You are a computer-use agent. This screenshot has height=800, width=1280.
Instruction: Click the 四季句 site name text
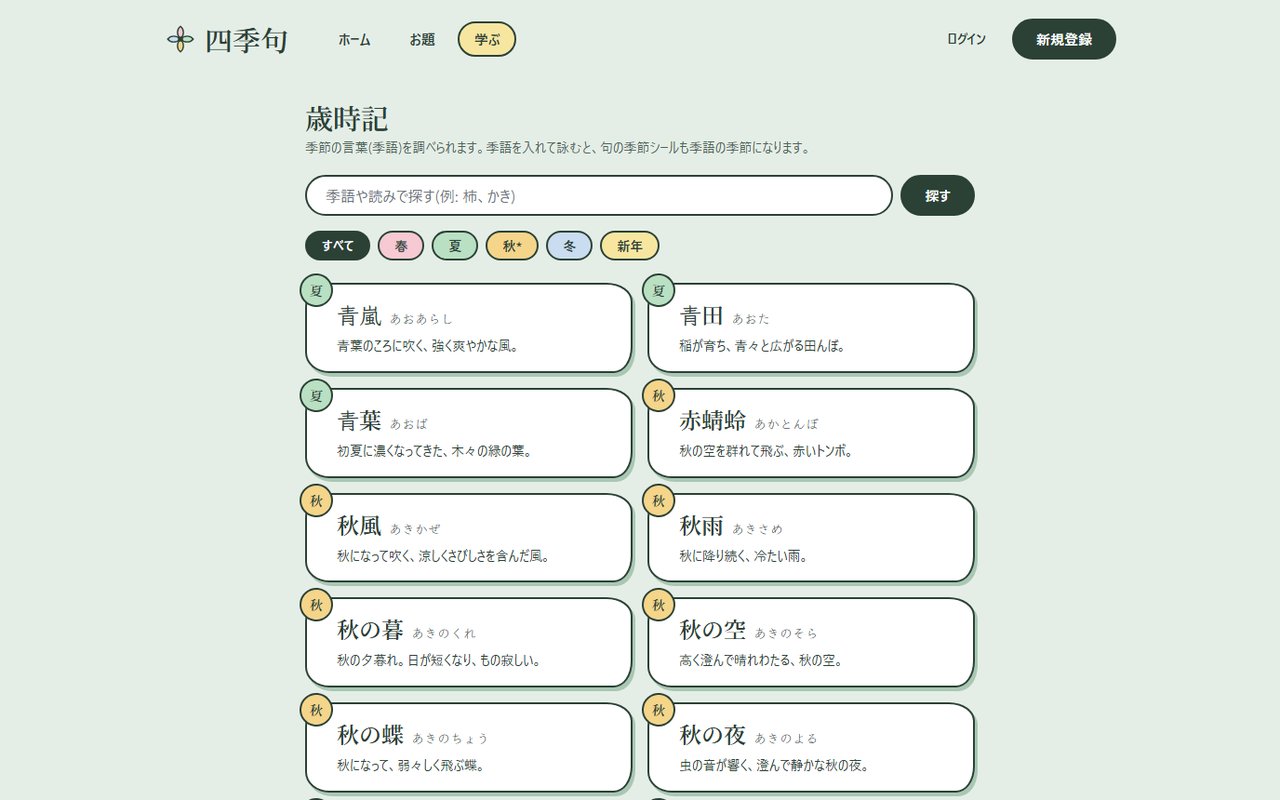(246, 40)
